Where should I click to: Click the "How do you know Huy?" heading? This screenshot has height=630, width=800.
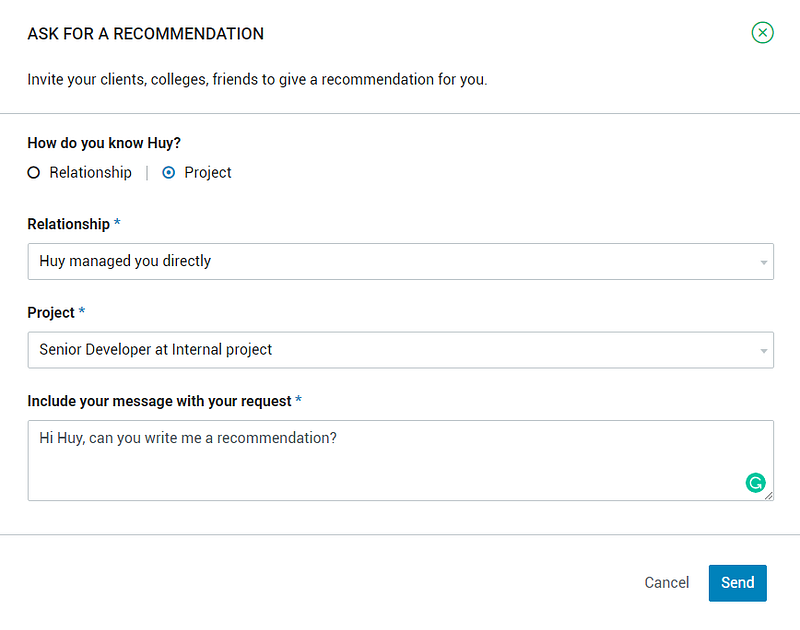(x=104, y=143)
